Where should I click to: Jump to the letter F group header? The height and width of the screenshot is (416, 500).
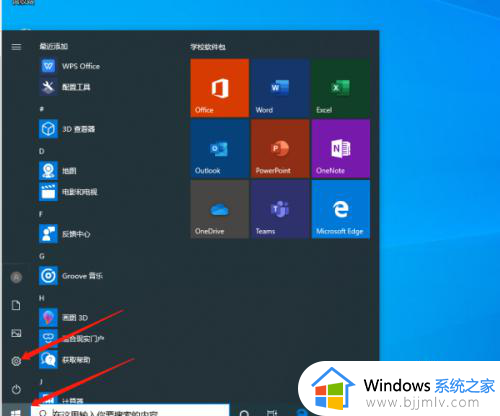(x=41, y=214)
